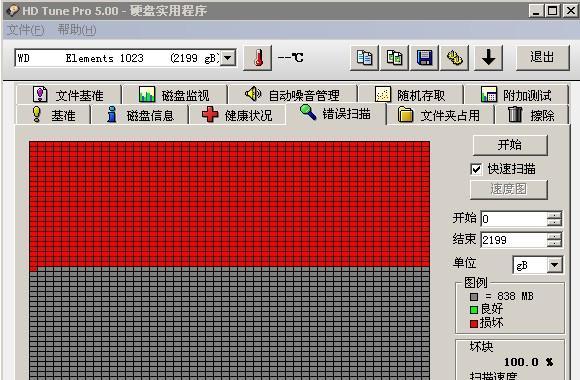This screenshot has width=580, height=380.
Task: Click the 100.0 % bad block value
Action: click(x=529, y=362)
